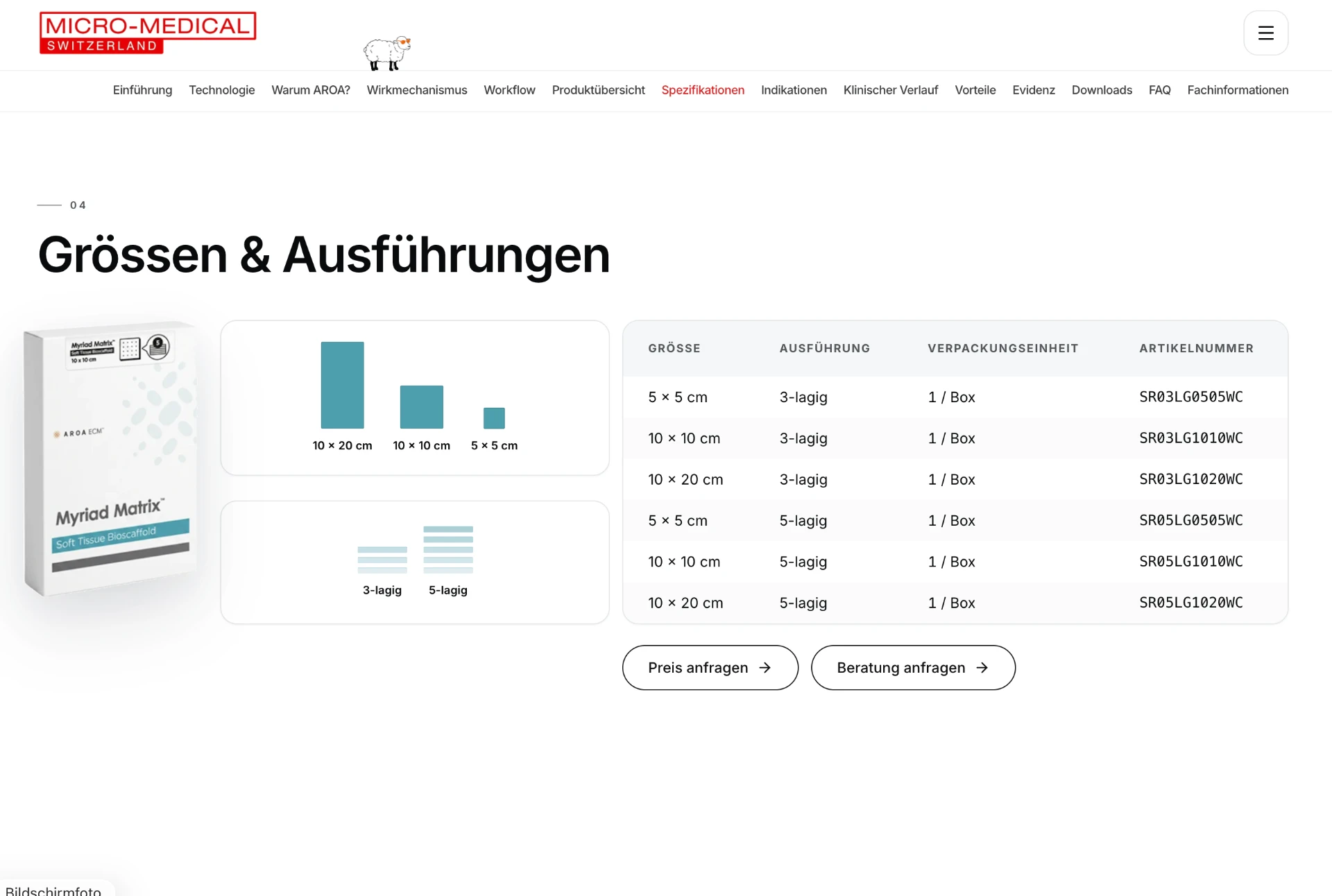Click the Grösse column header
Screen dimensions: 1332x896
[x=674, y=348]
